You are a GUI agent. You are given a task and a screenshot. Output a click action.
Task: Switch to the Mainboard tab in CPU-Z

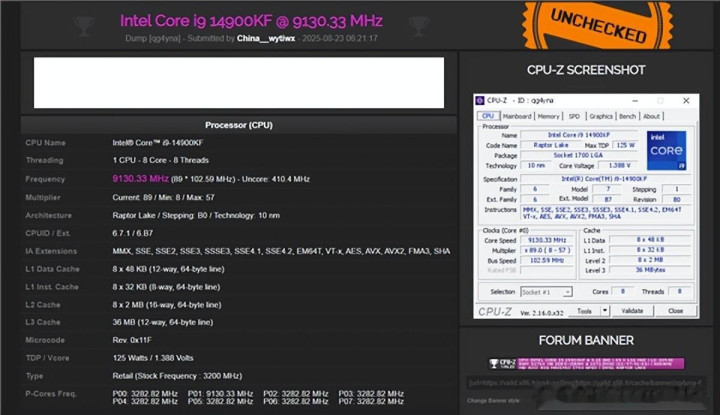(517, 117)
